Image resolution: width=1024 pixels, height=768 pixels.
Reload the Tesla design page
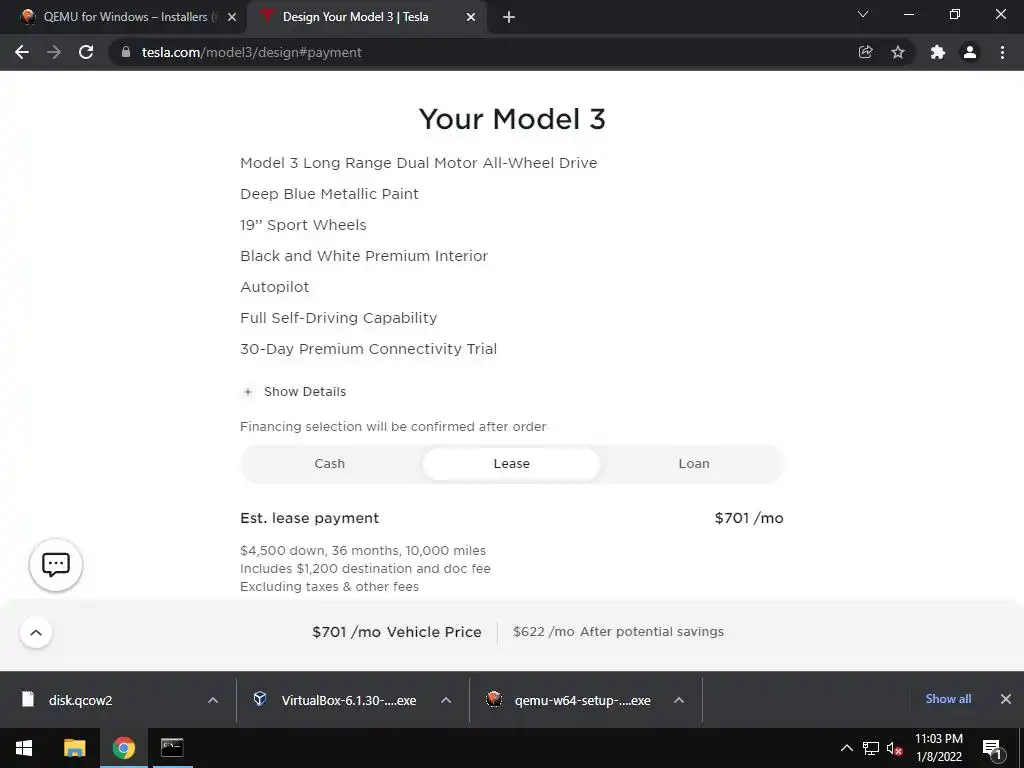click(x=86, y=52)
